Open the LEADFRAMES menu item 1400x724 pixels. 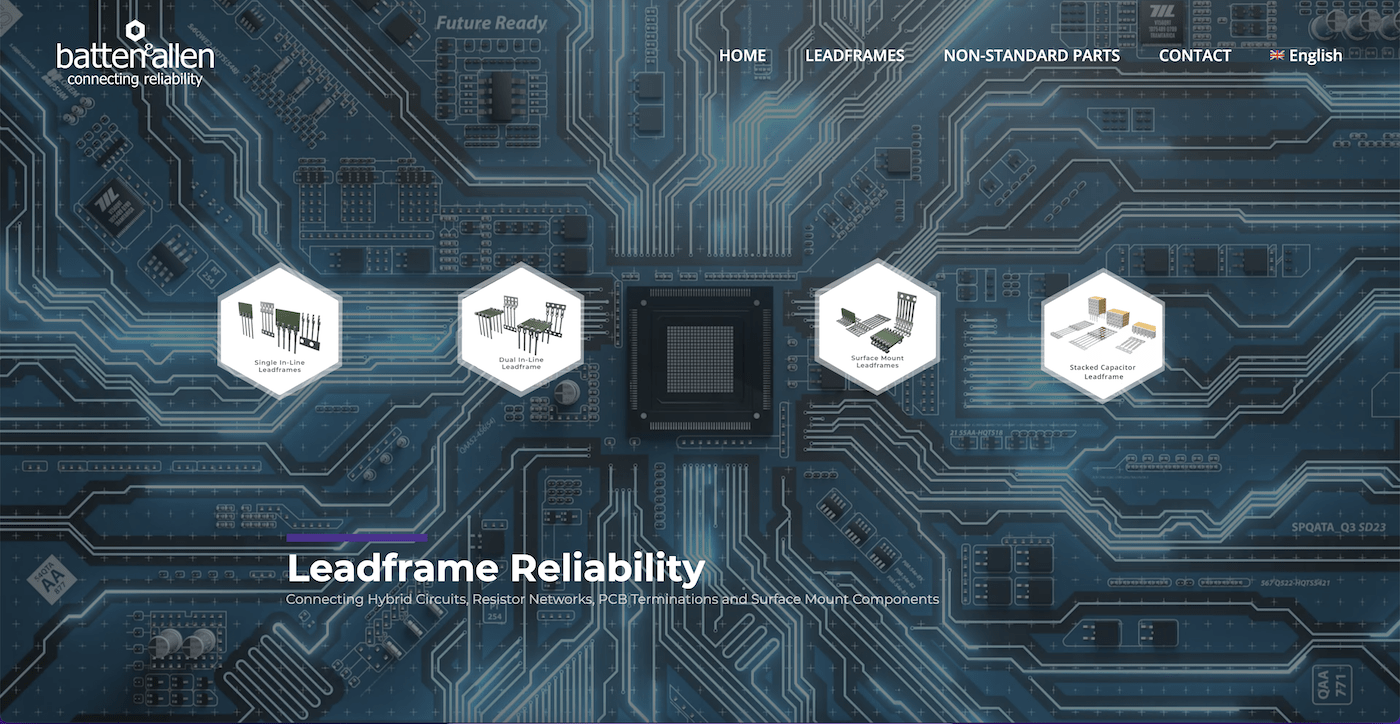[x=854, y=55]
